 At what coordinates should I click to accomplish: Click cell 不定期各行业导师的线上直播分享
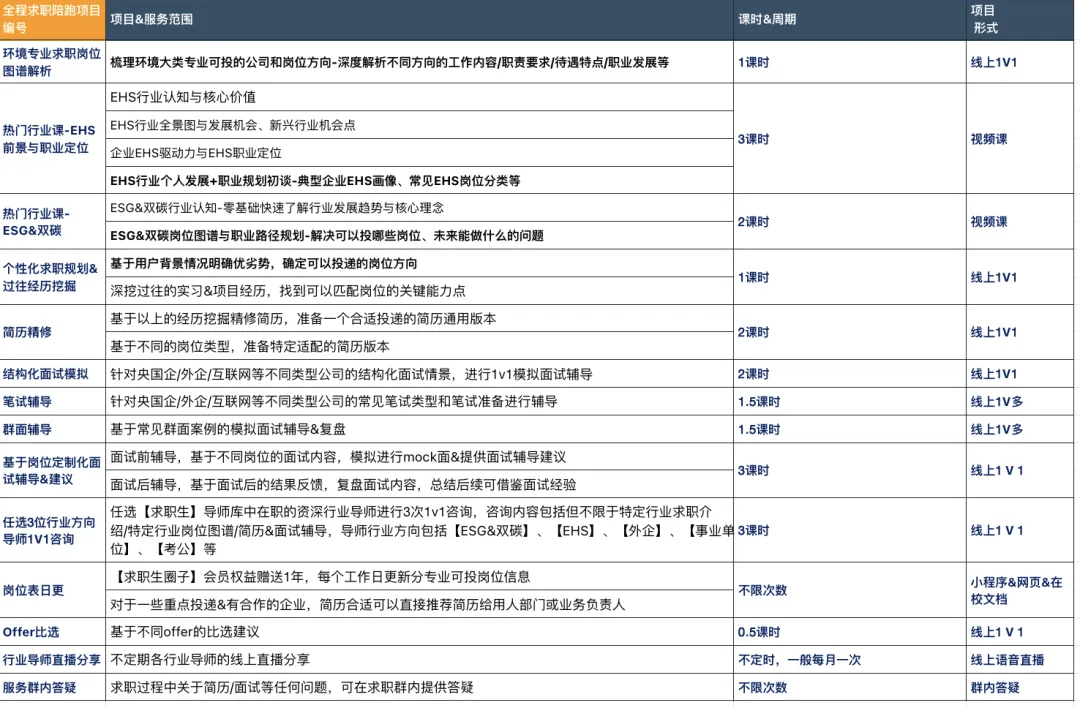tap(419, 659)
